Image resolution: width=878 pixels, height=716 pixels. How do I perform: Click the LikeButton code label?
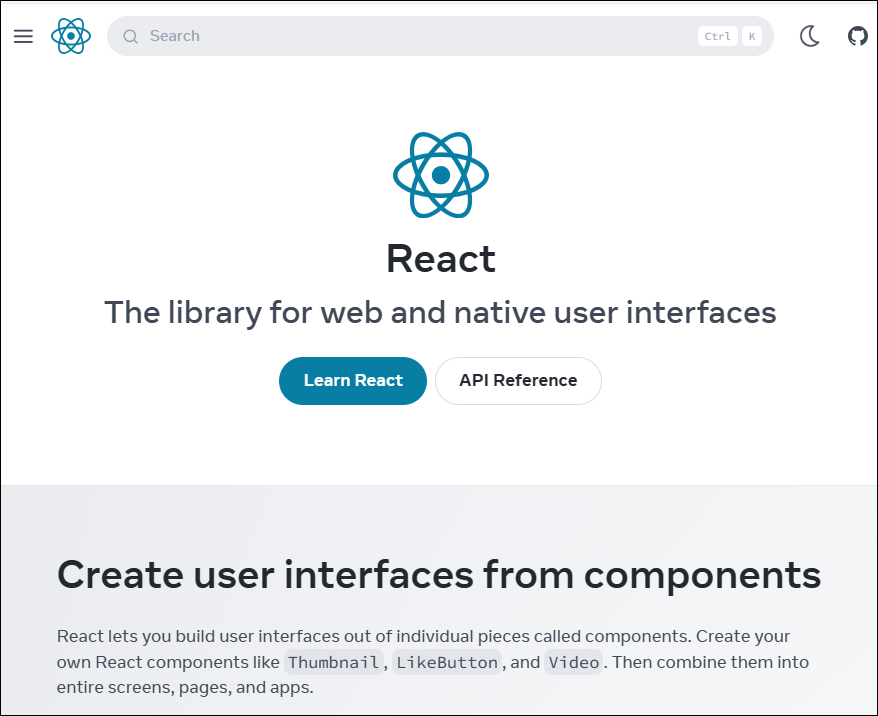[x=446, y=662]
